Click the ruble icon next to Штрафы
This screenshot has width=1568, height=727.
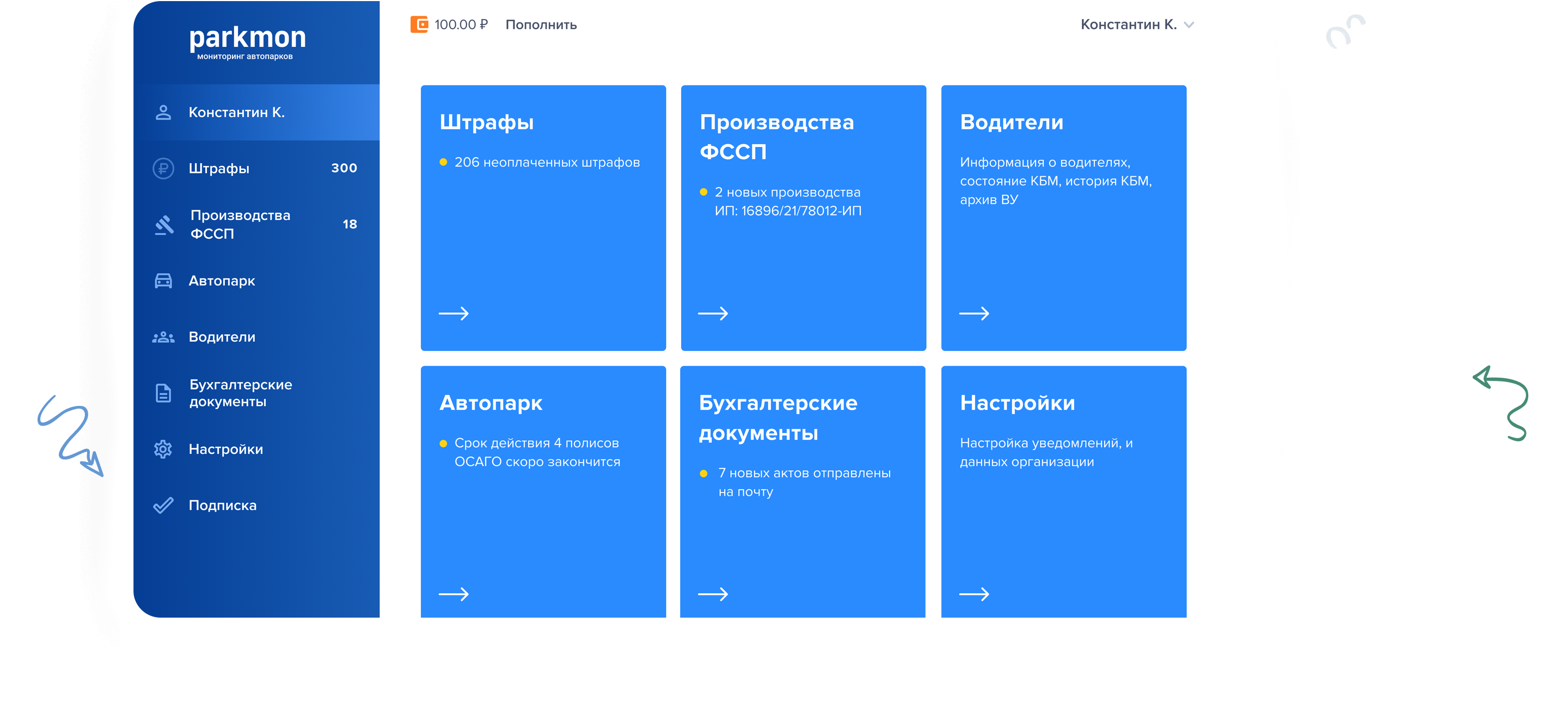click(x=163, y=168)
